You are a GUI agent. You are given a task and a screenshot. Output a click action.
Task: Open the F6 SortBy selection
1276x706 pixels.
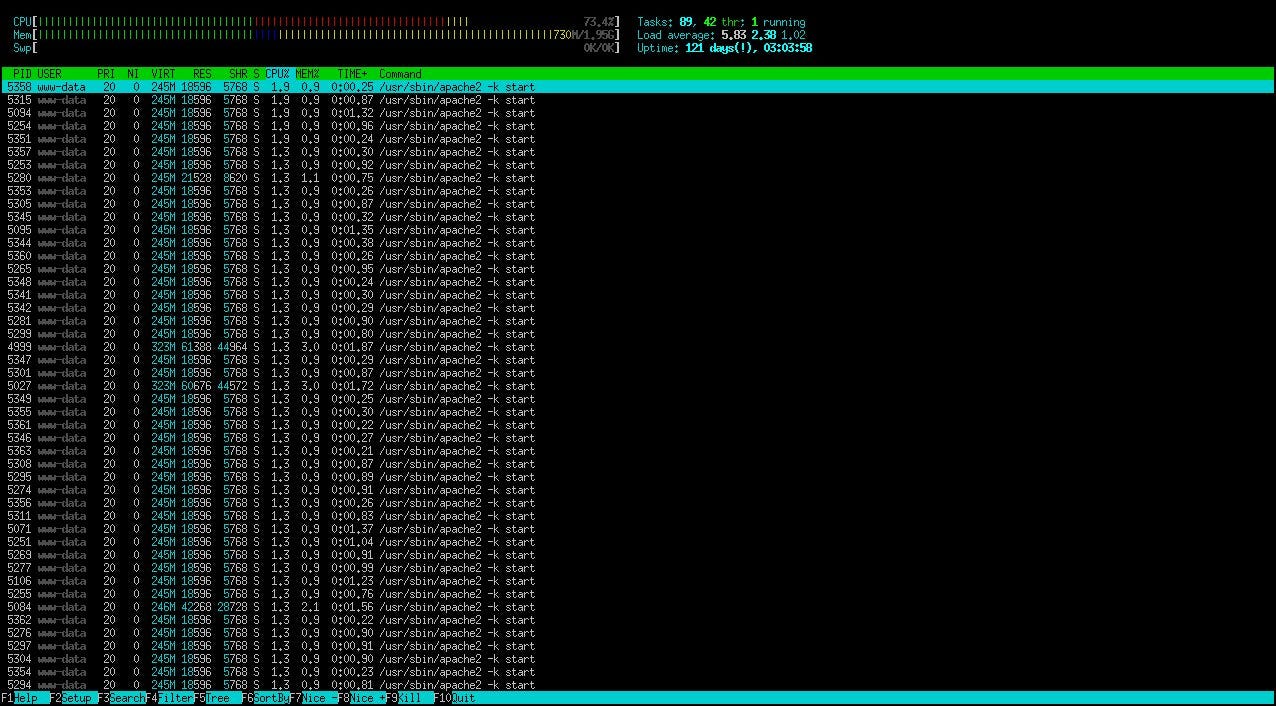(x=265, y=698)
